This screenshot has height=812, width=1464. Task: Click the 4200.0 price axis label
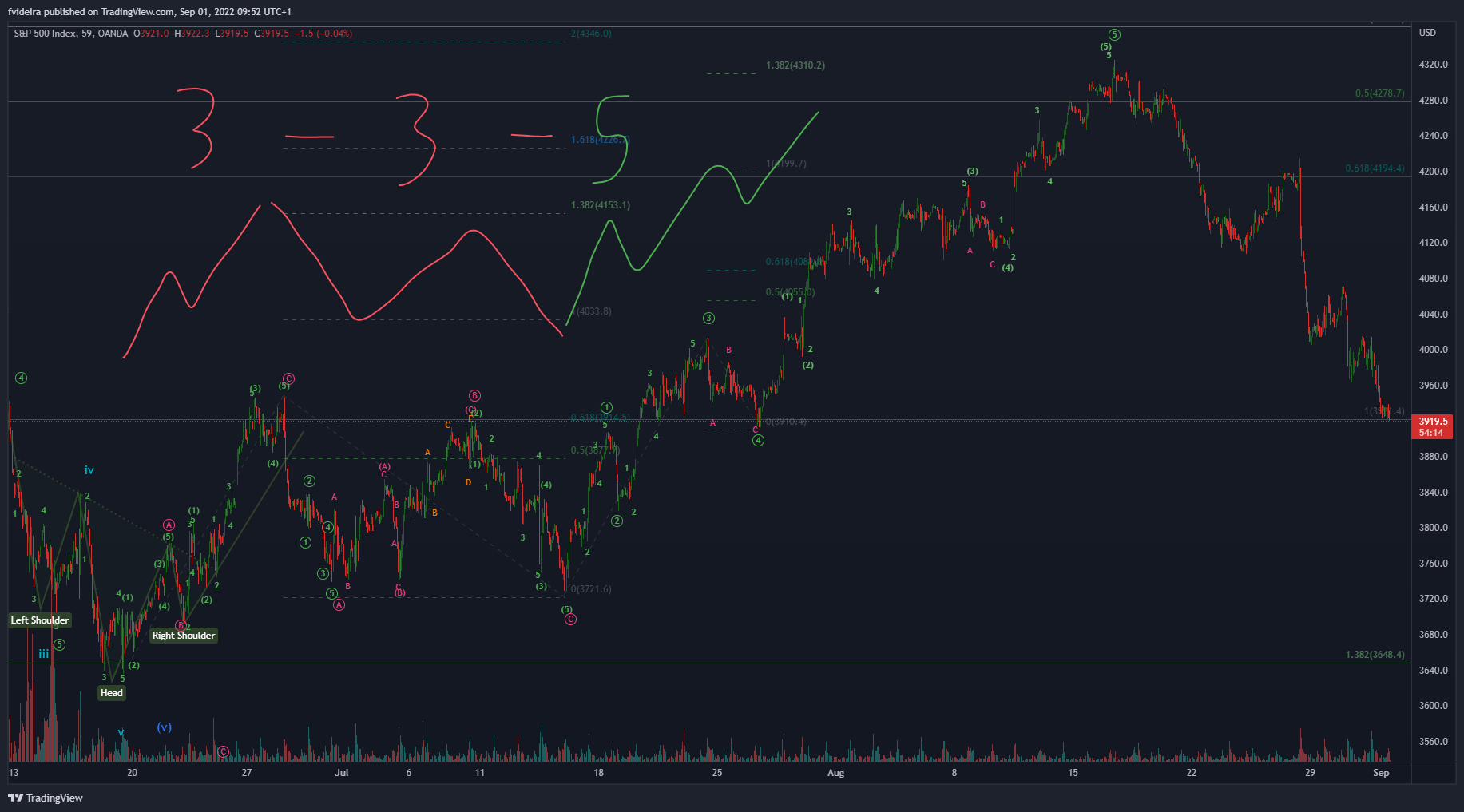click(1434, 172)
